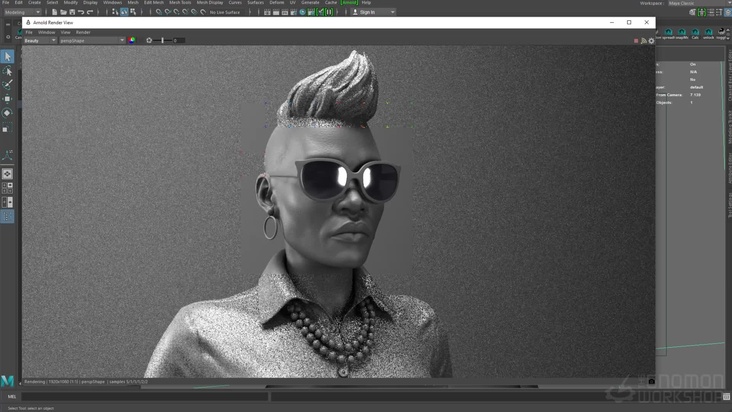
Task: Click the MEL command line input field
Action: pos(145,397)
